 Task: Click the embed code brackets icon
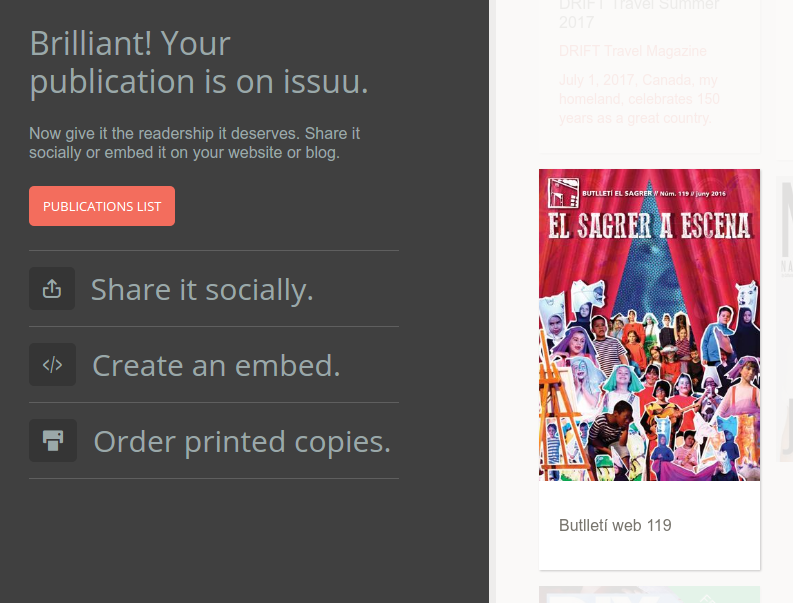(x=52, y=365)
